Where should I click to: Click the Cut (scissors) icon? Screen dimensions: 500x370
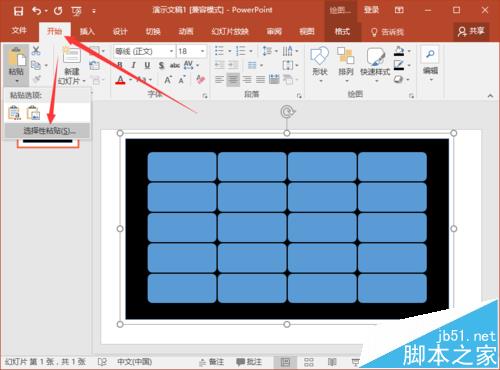pos(36,51)
